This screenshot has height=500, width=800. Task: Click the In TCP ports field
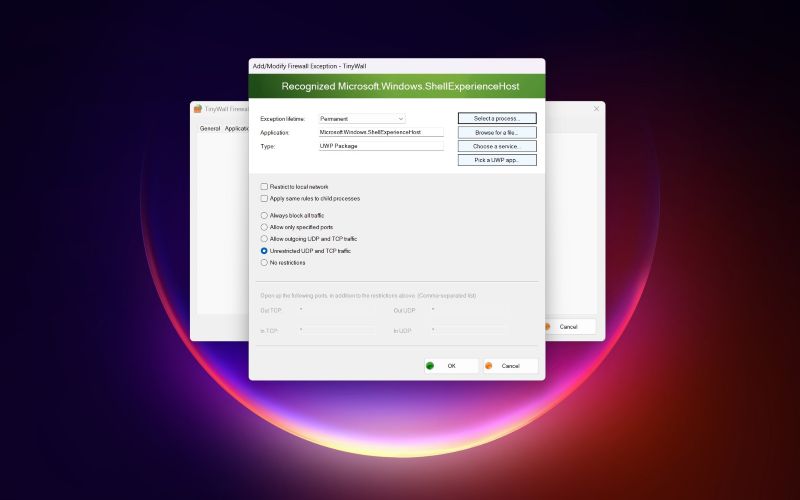[x=337, y=331]
